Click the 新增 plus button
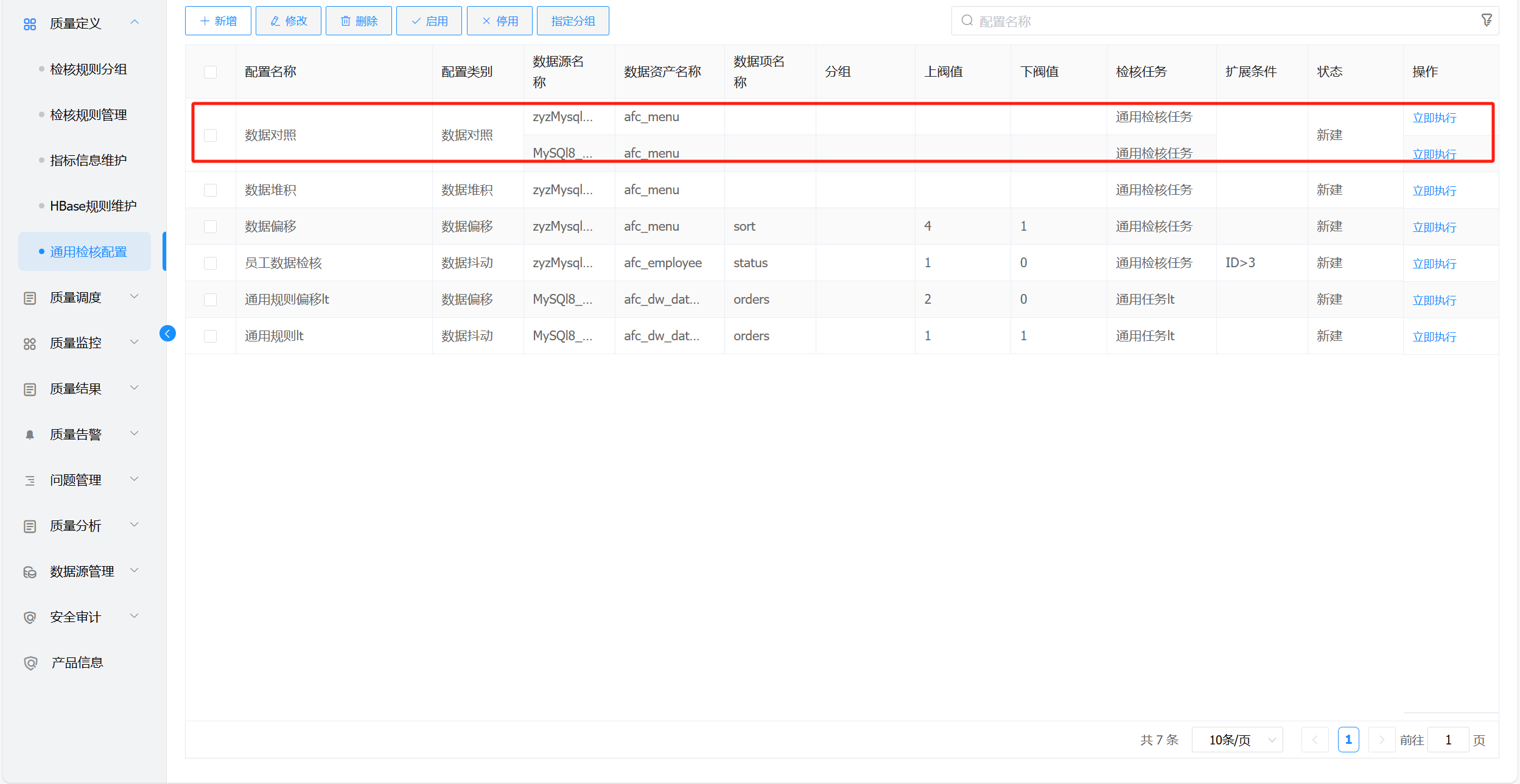 218,21
